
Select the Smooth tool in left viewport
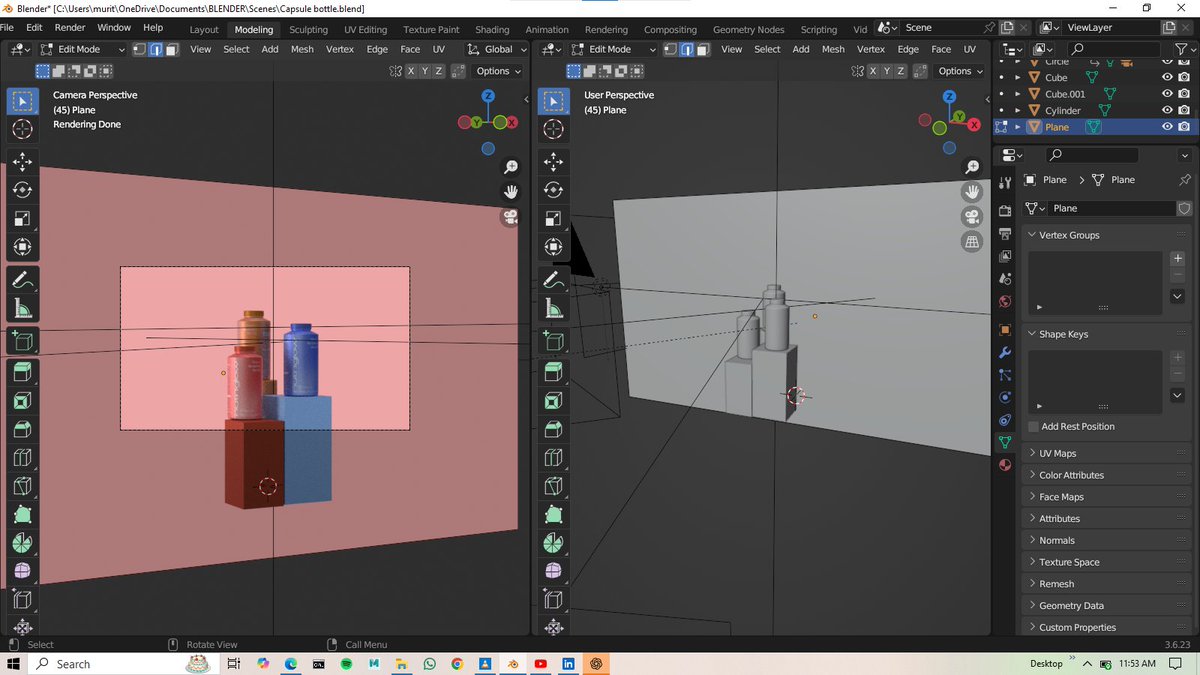(22, 571)
